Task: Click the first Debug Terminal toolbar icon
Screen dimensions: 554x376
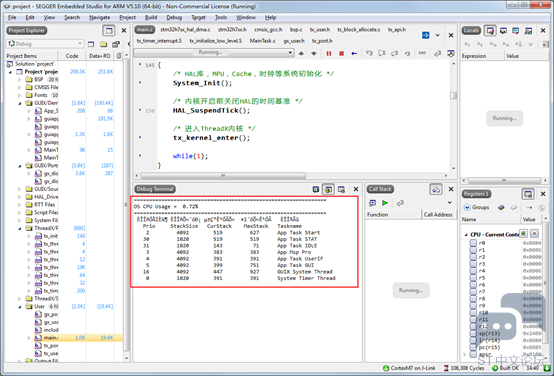Action: click(x=316, y=189)
